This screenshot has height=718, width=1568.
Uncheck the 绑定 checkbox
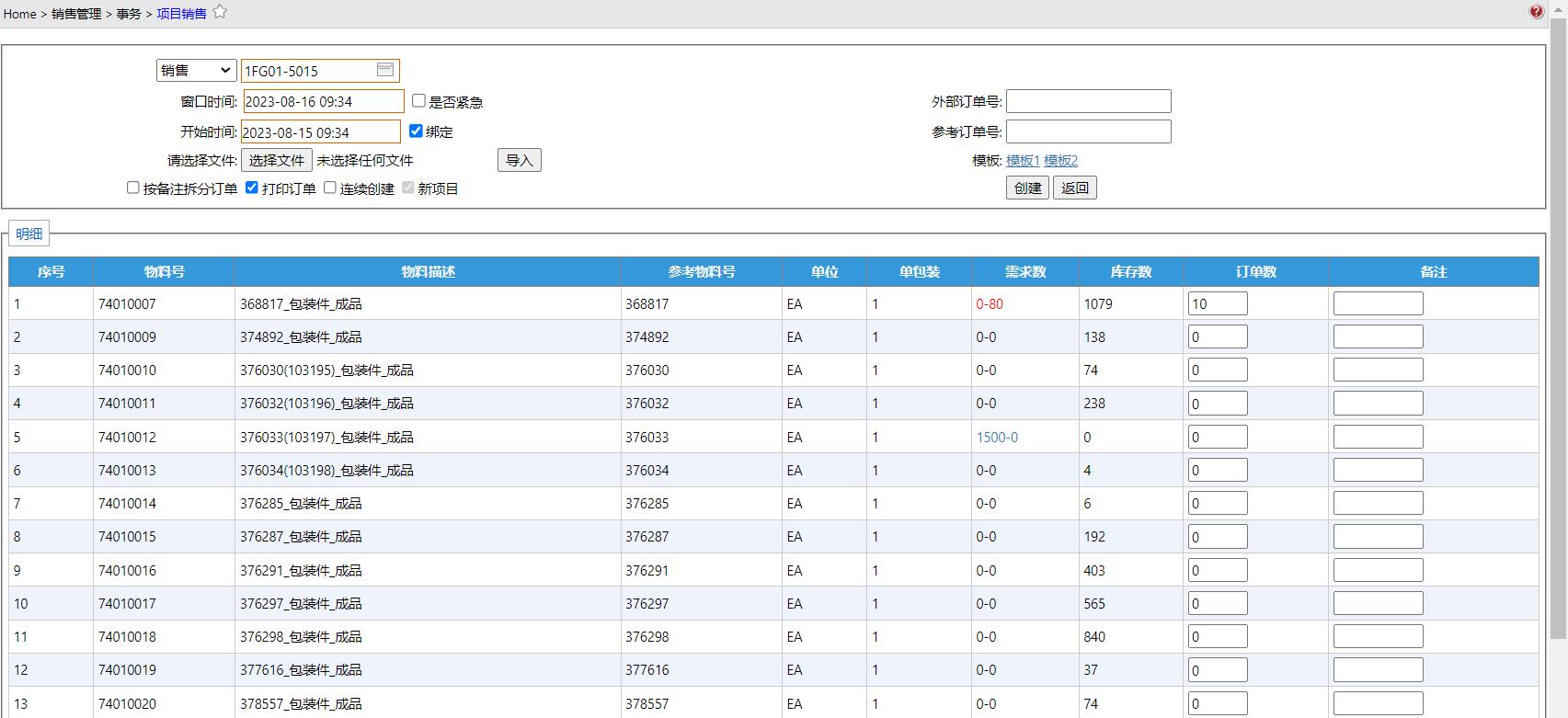coord(416,131)
